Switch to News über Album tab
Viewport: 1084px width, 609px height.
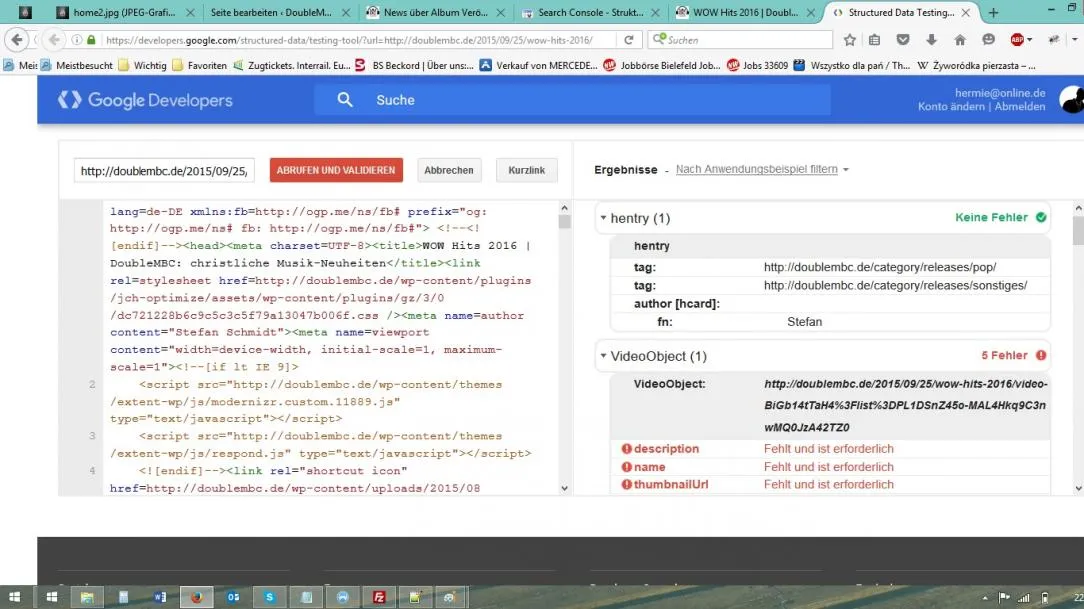(x=436, y=12)
